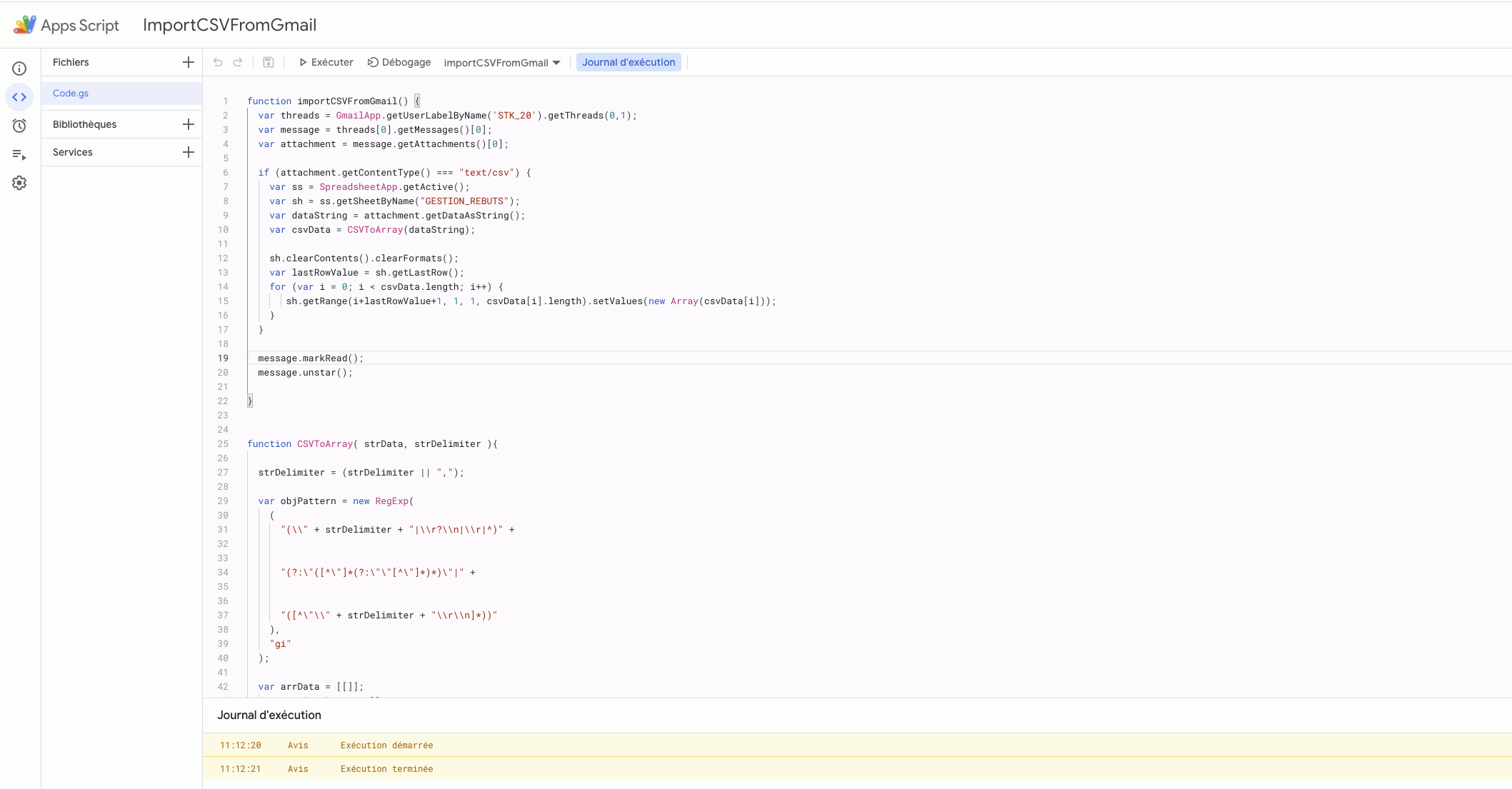Add a new file with Fichiers plus

coord(189,62)
